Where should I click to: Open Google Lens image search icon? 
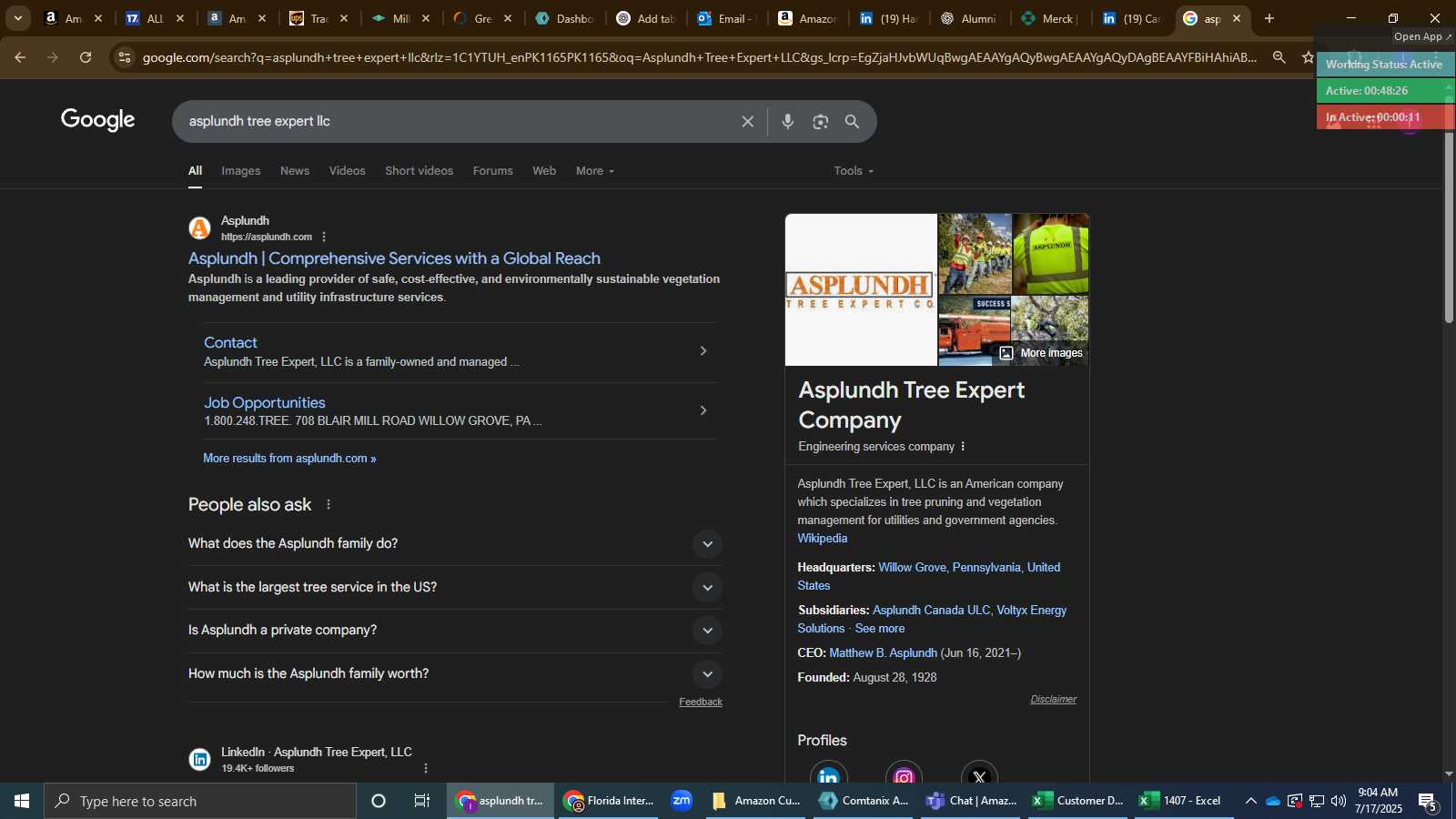pyautogui.click(x=820, y=122)
